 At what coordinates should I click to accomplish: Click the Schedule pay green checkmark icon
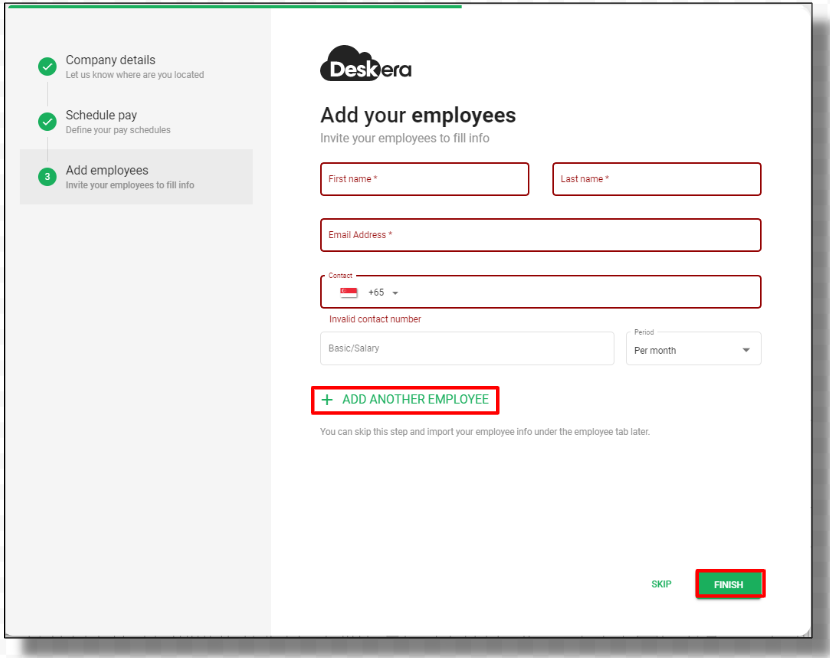47,122
